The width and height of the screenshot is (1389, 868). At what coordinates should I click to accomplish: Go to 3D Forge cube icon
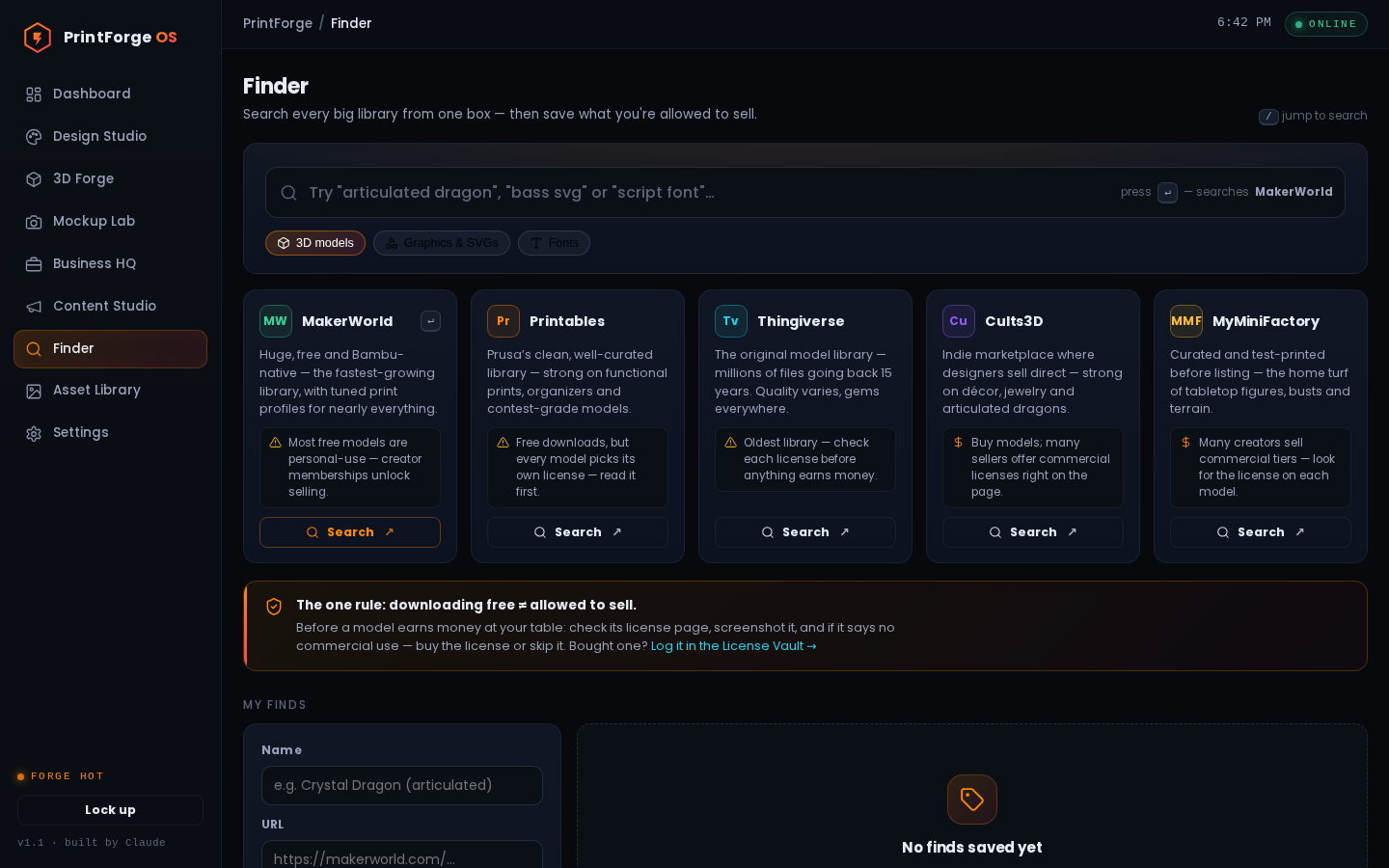(34, 179)
